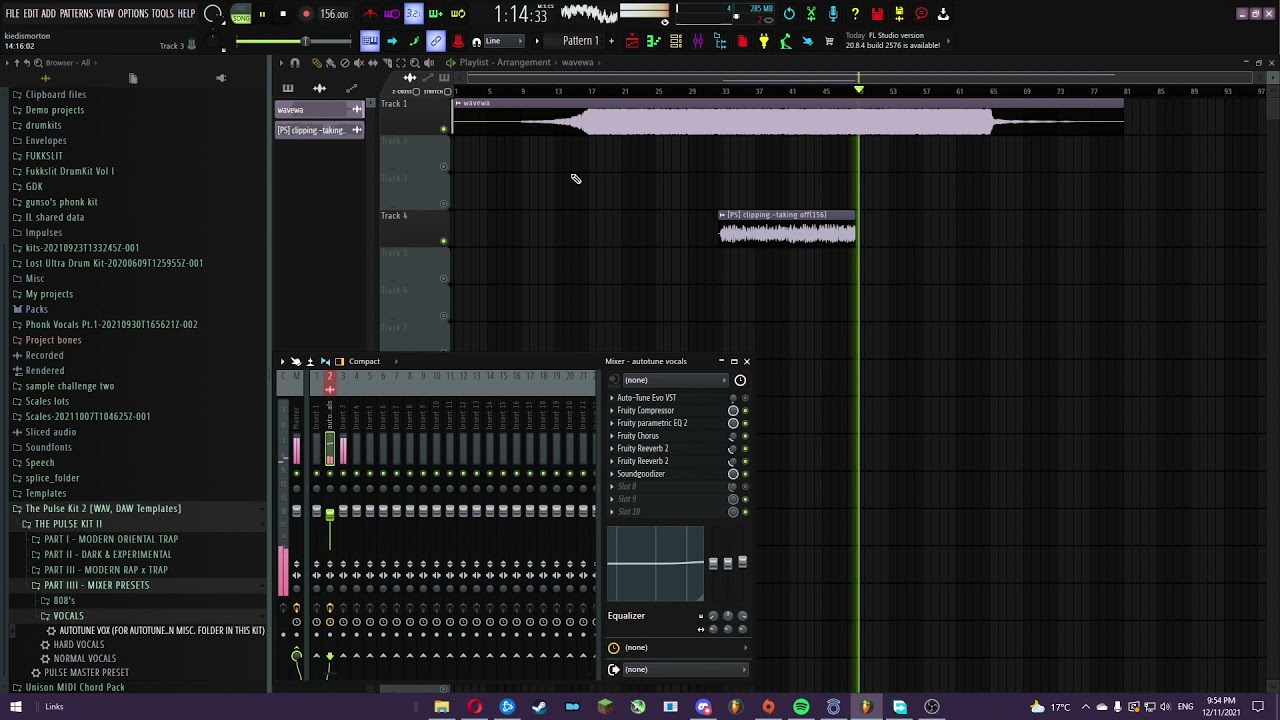Click the microphone one-click recording icon
Image resolution: width=1280 pixels, height=720 pixels.
click(833, 14)
